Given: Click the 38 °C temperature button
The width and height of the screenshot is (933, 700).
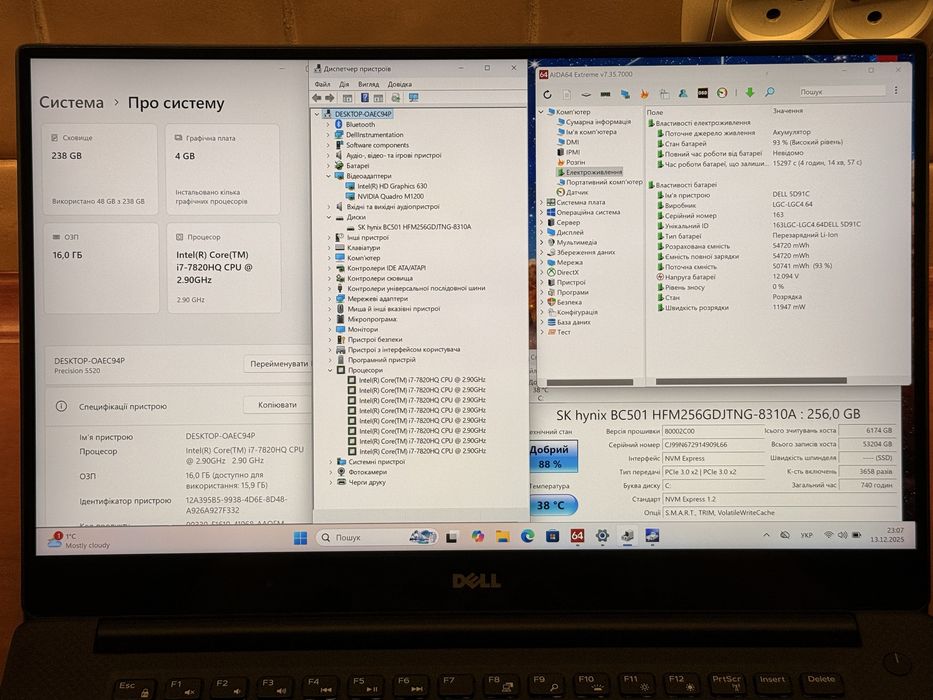Looking at the screenshot, I should point(553,505).
